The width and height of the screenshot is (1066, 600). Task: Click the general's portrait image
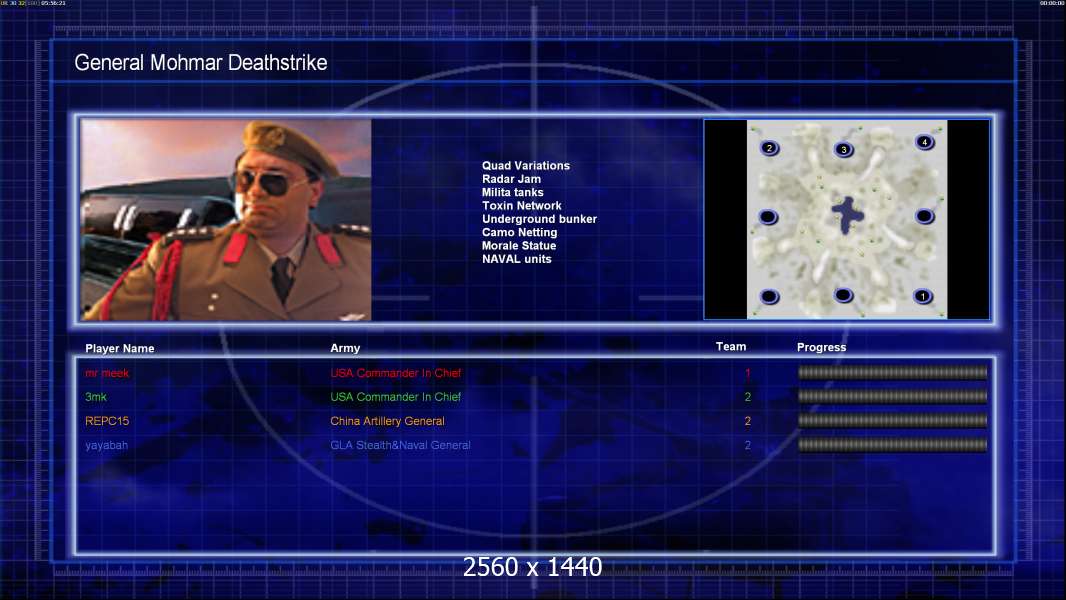point(226,219)
